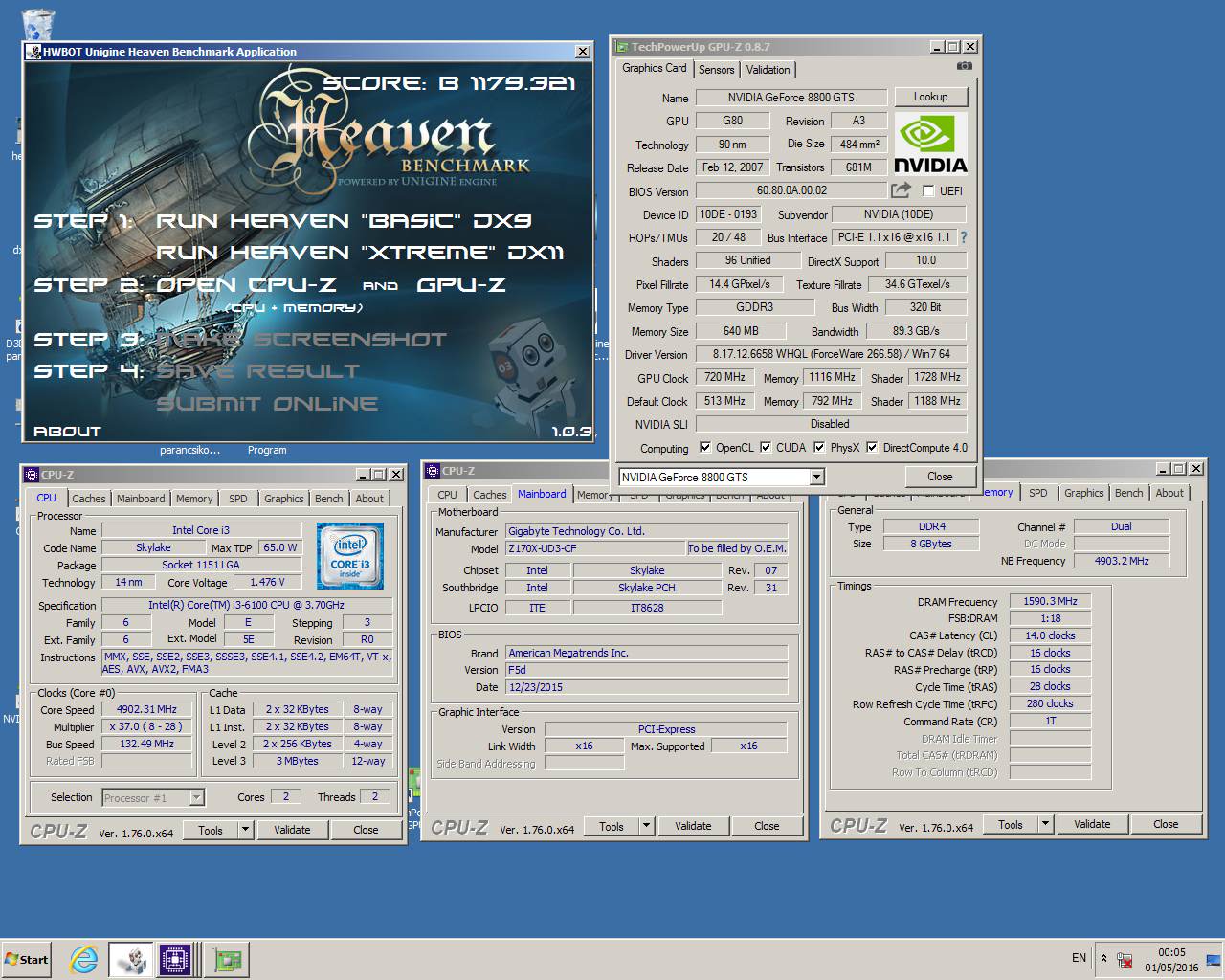The height and width of the screenshot is (980, 1225).
Task: Click the Lookup button in GPU-Z
Action: point(930,97)
